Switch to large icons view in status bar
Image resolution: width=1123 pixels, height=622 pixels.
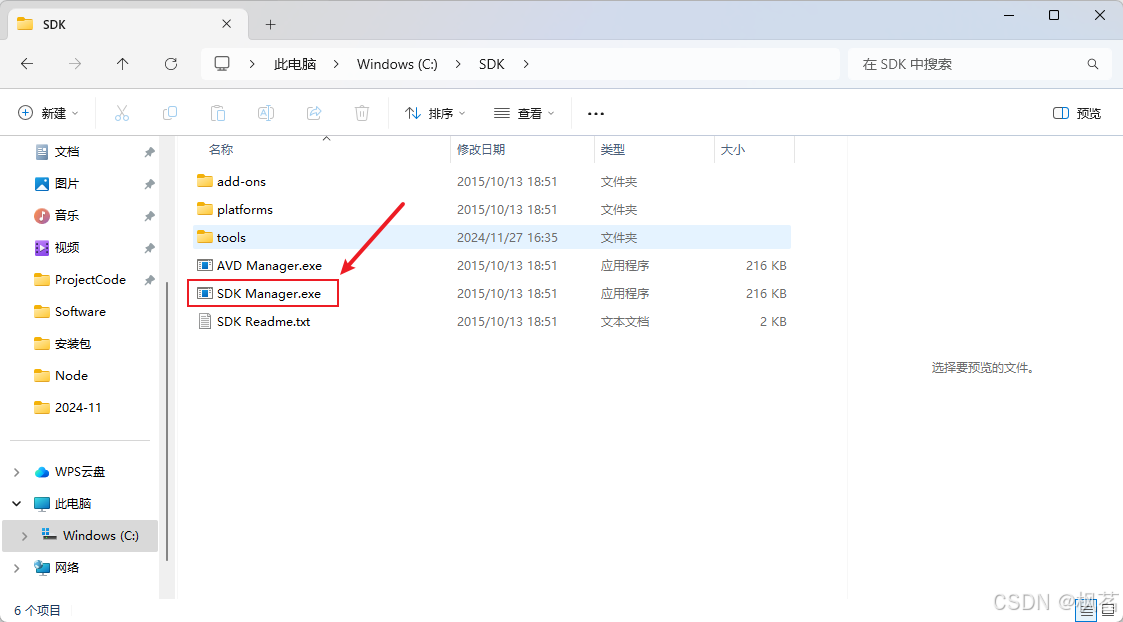1107,611
